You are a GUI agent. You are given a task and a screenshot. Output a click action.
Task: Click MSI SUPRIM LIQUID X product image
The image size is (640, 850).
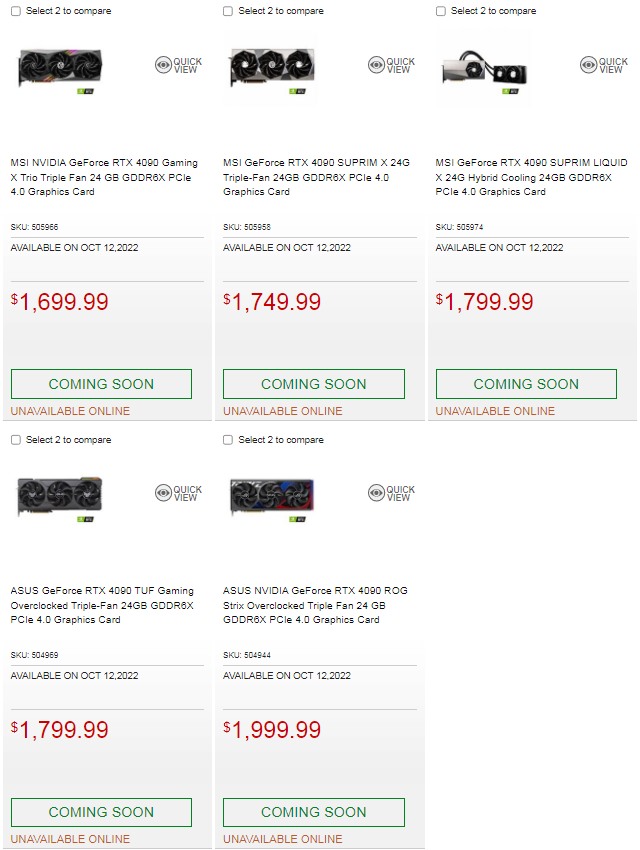click(485, 69)
